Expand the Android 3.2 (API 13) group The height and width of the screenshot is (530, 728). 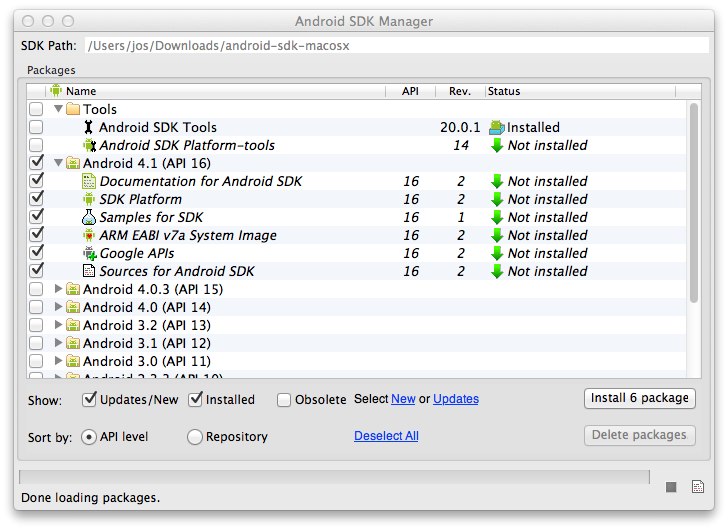point(58,325)
